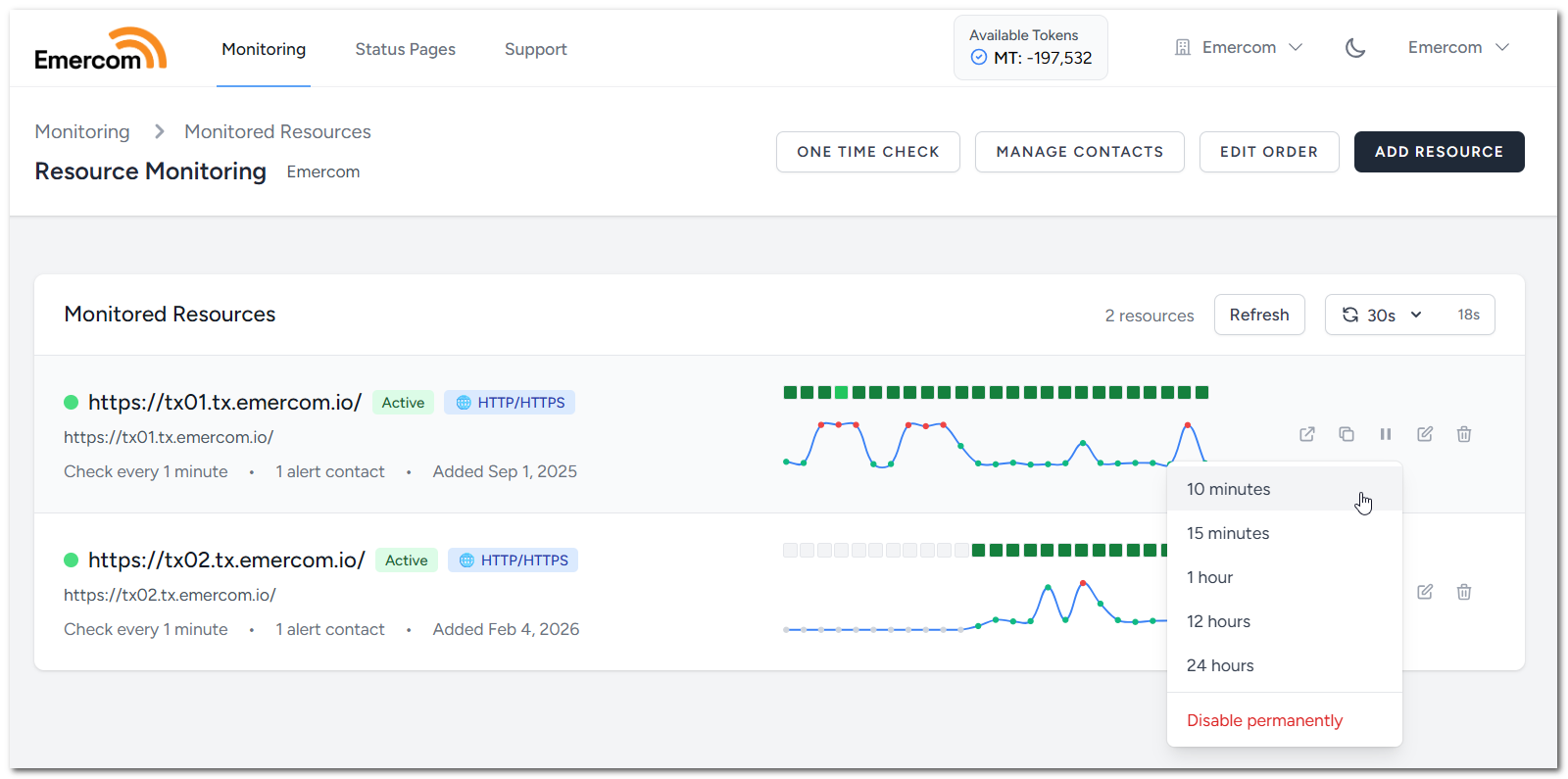
Task: Click the EDIT ORDER button
Action: [1269, 152]
